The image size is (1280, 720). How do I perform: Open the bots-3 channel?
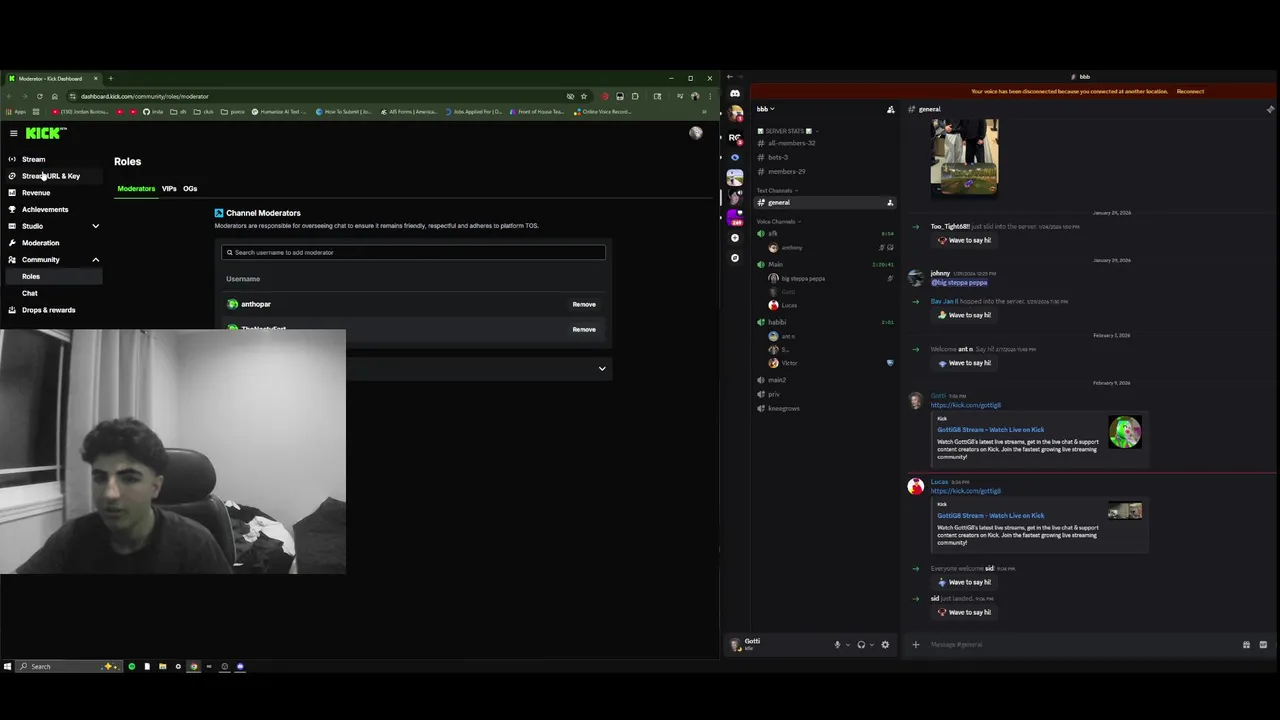tap(778, 157)
